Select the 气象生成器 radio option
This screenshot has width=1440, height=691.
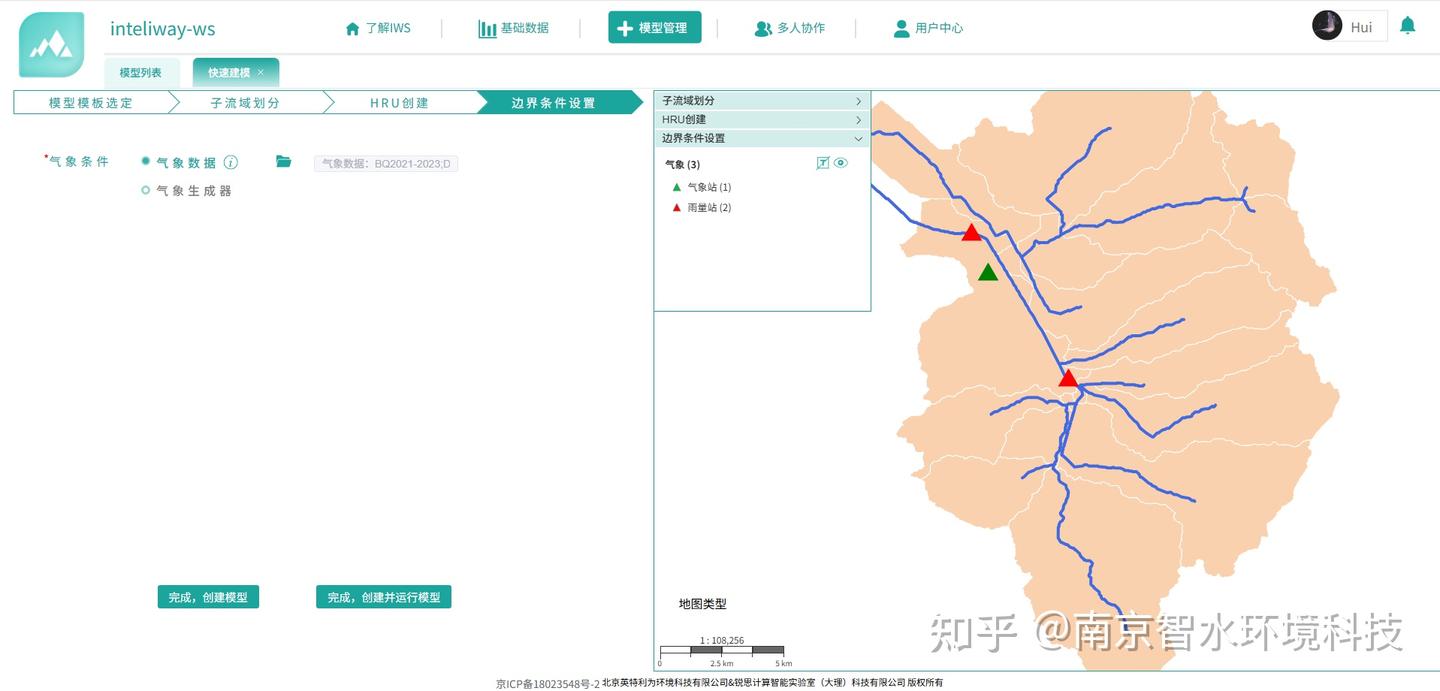click(x=146, y=190)
